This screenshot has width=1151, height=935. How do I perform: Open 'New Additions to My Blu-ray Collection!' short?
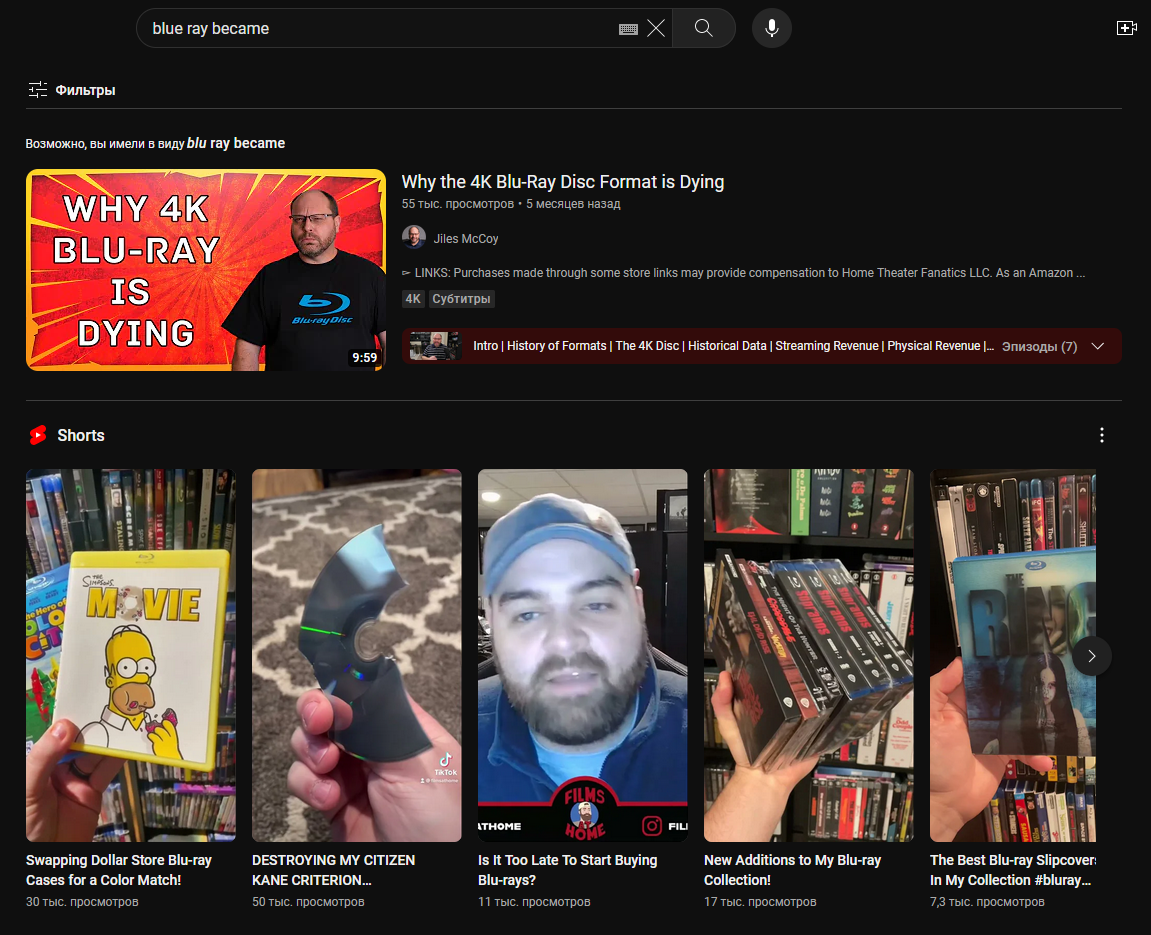[808, 655]
